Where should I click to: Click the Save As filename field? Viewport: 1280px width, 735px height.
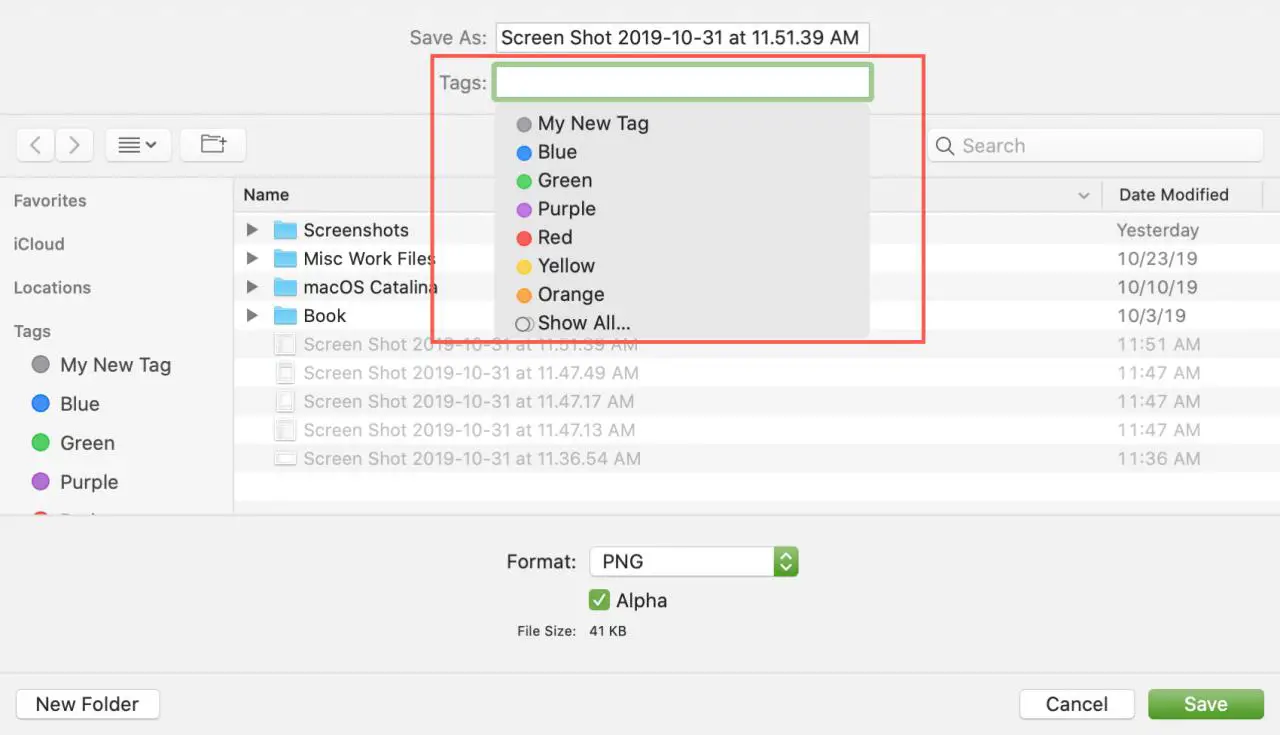click(683, 38)
